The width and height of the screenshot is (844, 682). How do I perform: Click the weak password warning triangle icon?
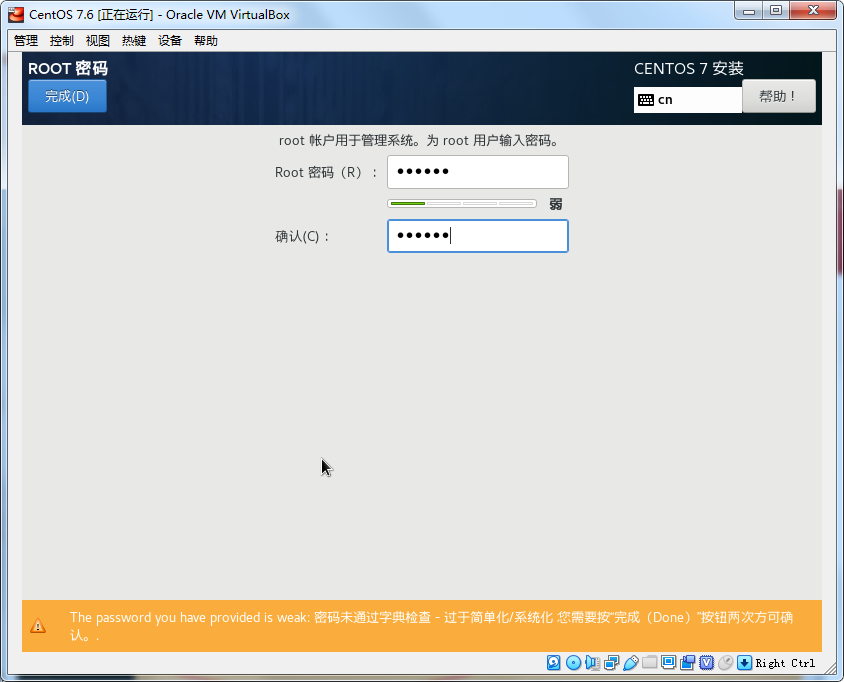click(x=38, y=626)
